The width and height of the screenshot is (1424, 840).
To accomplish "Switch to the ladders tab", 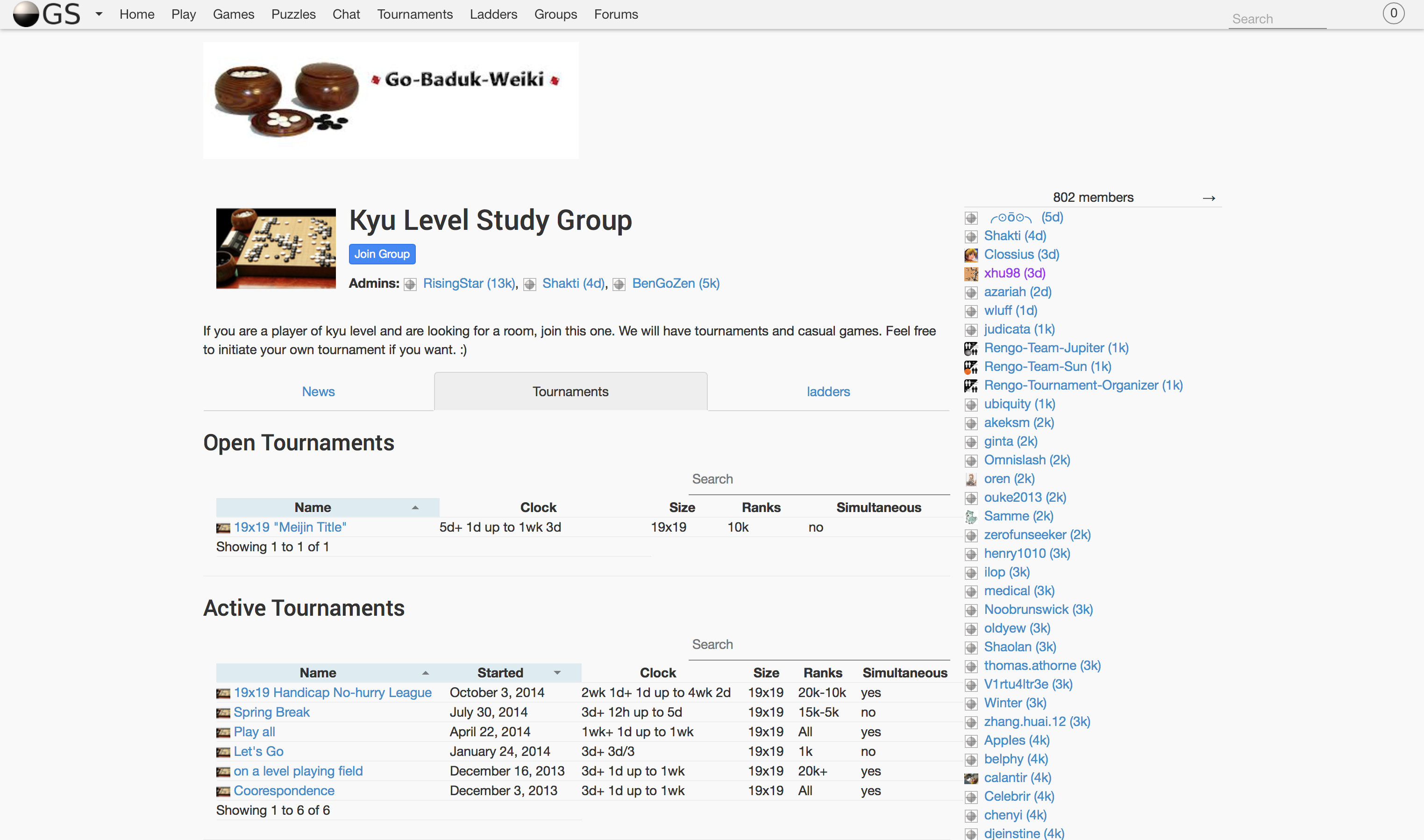I will point(828,392).
